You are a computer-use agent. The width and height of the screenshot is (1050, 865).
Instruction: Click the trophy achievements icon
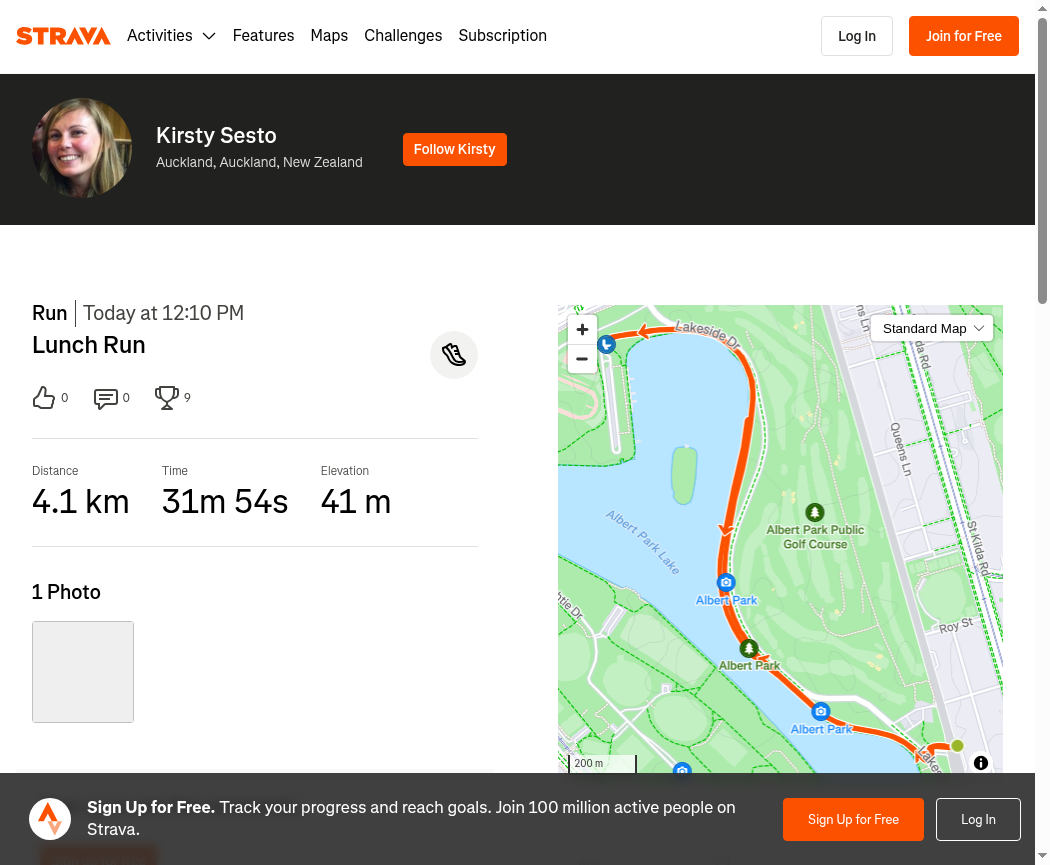click(x=167, y=398)
